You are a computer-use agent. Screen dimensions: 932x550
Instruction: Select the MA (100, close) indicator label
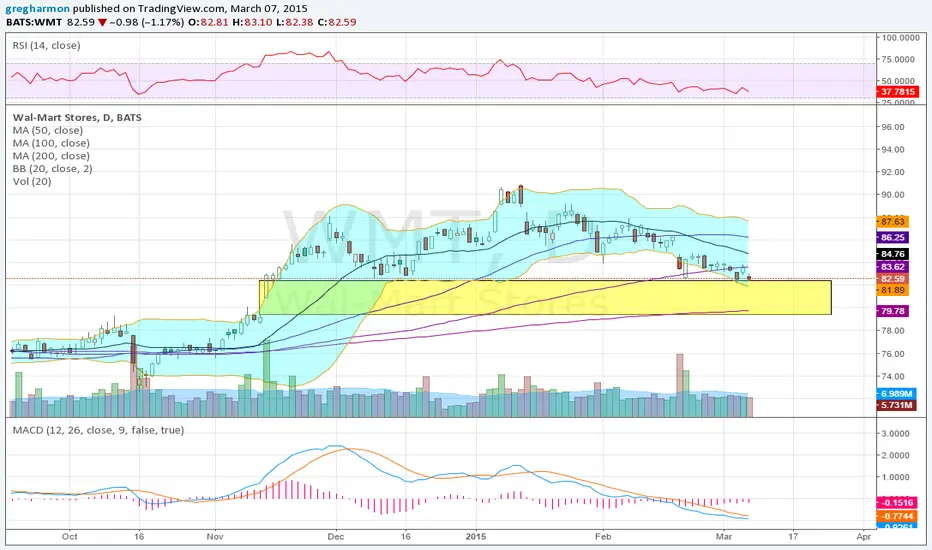click(x=51, y=143)
